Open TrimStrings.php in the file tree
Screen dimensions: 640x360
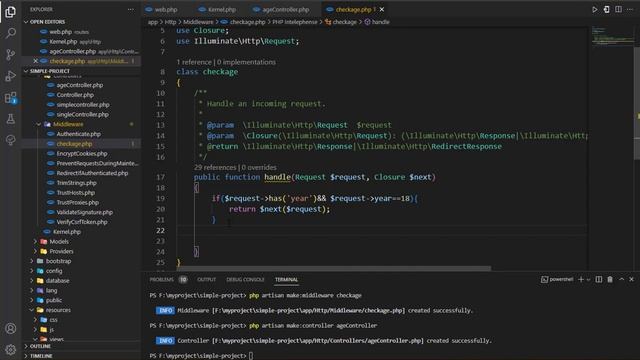76,183
